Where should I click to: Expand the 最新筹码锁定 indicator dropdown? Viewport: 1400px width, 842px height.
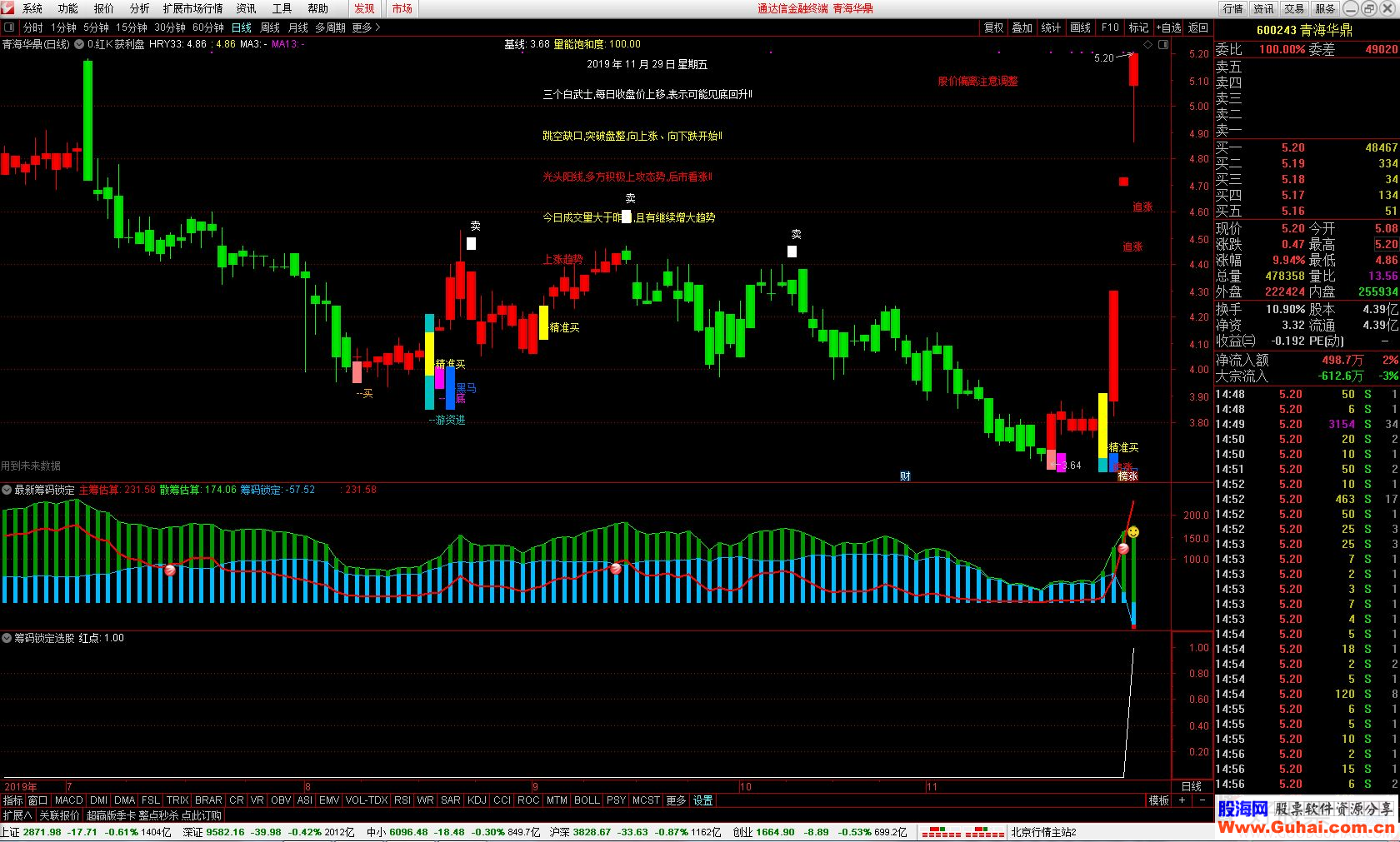pos(7,490)
